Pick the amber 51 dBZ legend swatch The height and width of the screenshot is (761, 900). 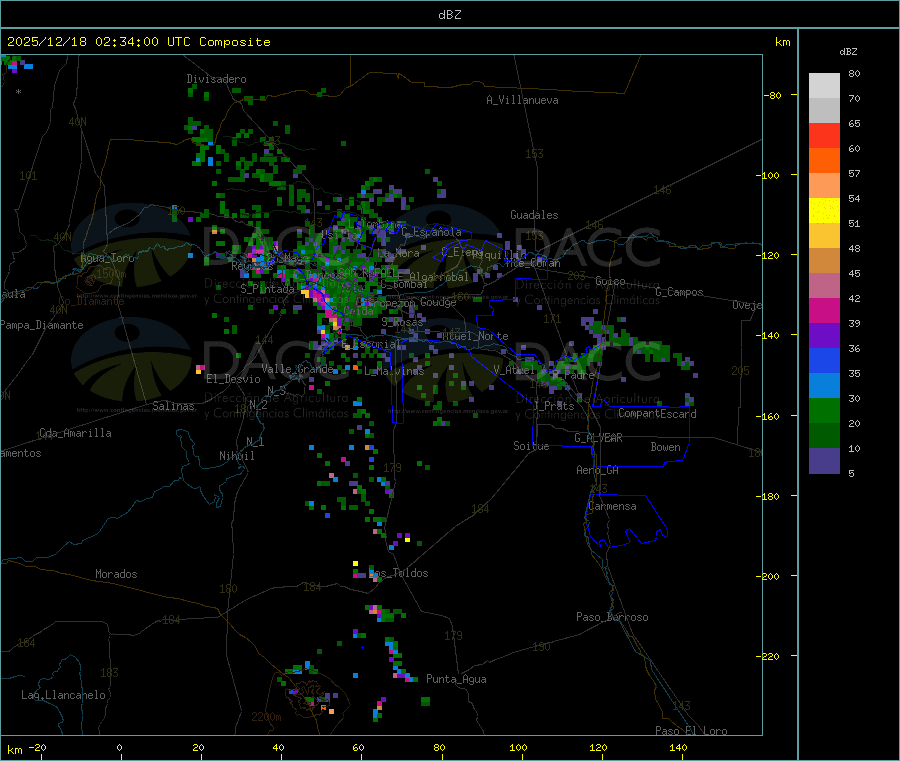point(824,236)
